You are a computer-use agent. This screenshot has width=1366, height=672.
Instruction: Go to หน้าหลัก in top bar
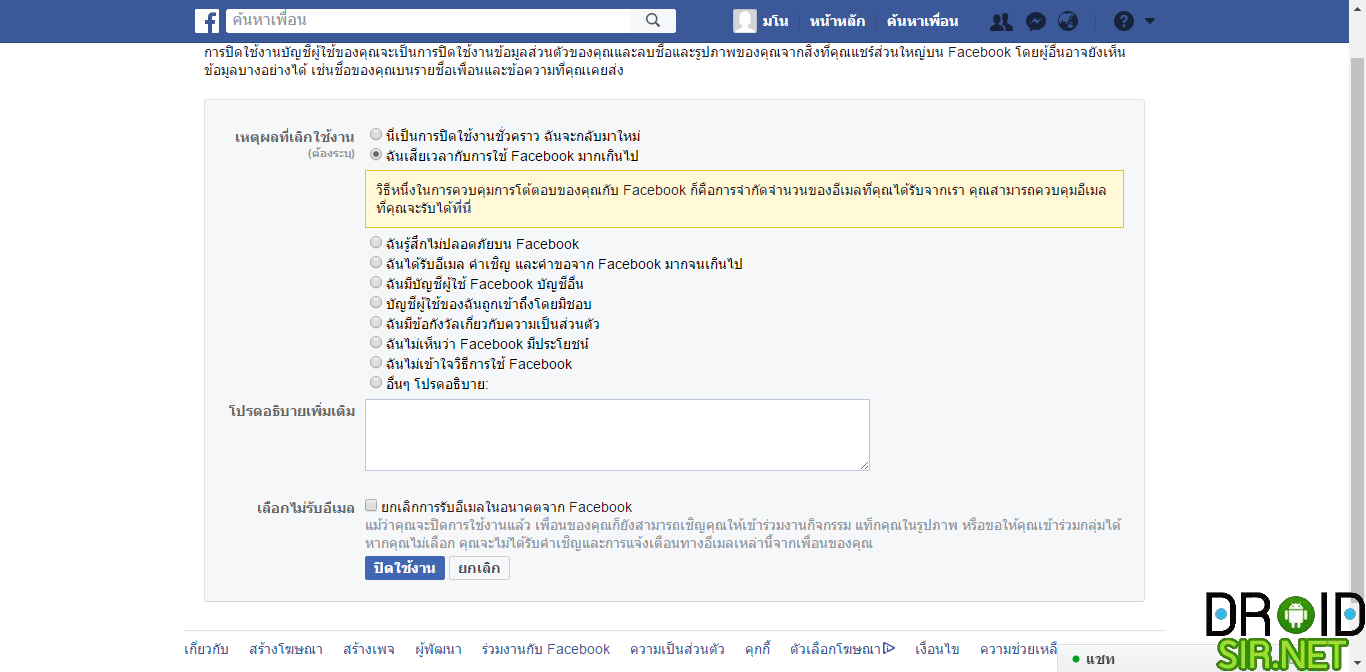(837, 21)
